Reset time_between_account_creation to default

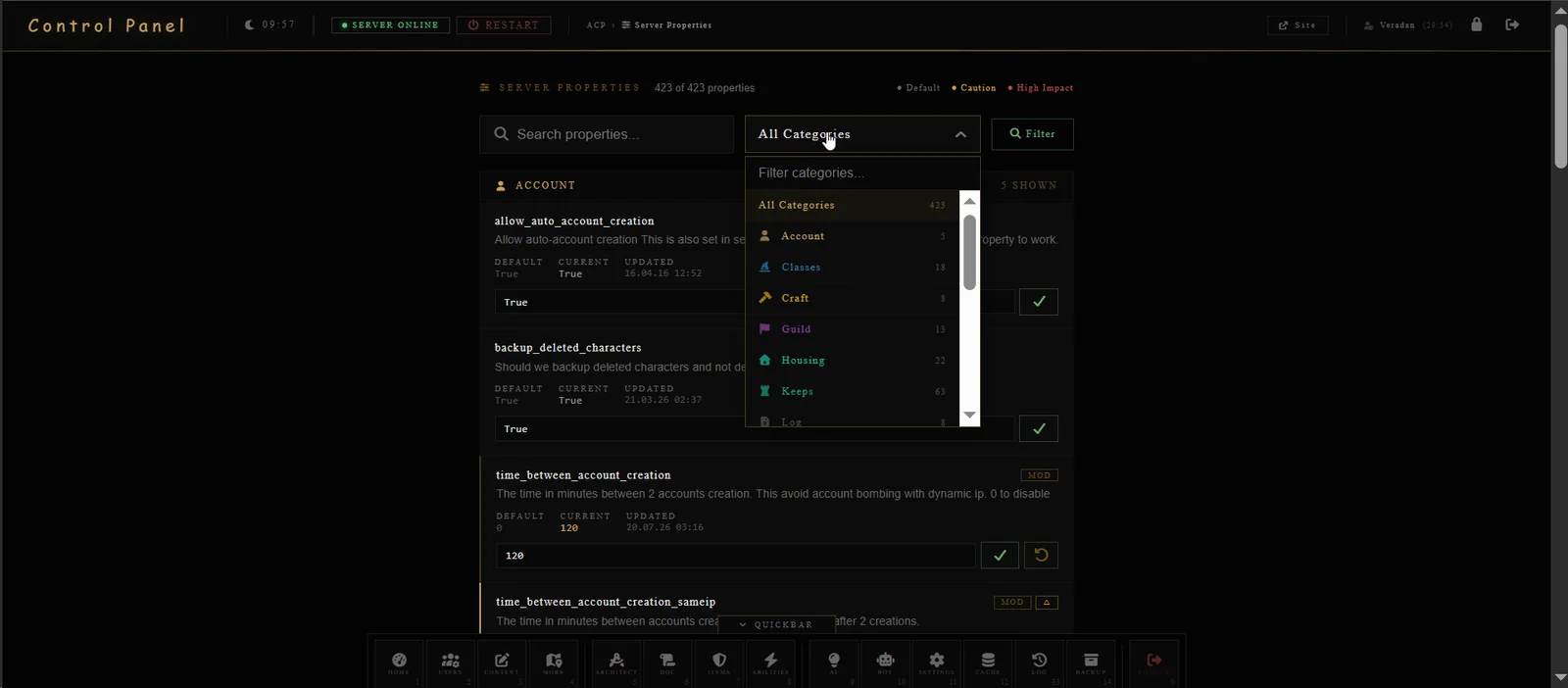(1041, 555)
